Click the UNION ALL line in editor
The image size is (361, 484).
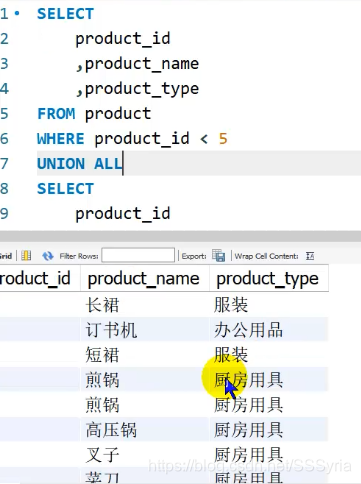click(x=80, y=164)
